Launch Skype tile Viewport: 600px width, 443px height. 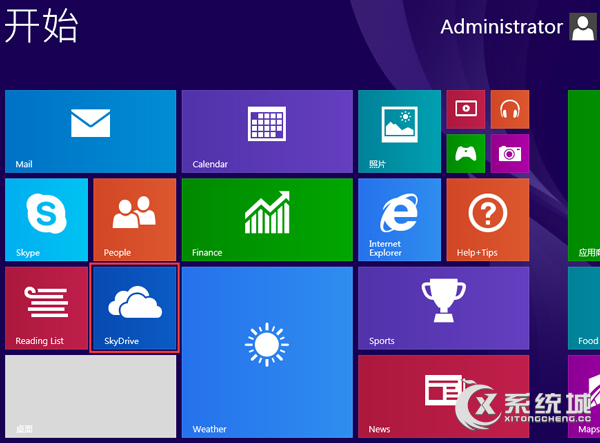(x=46, y=220)
